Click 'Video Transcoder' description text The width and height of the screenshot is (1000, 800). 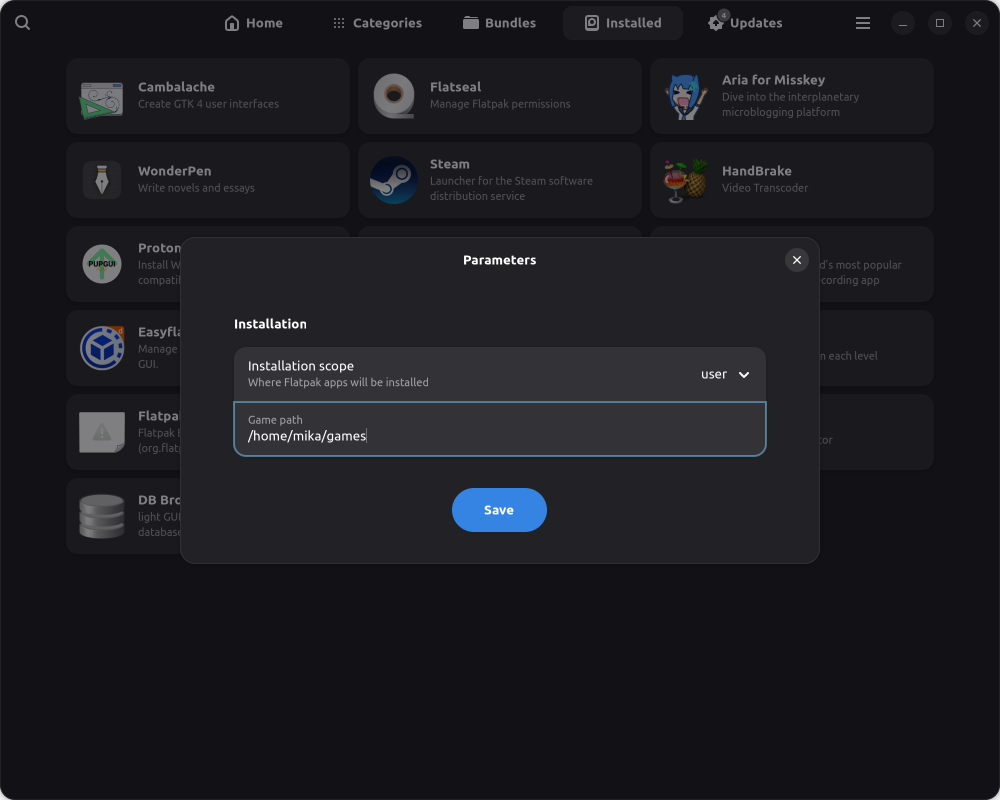pyautogui.click(x=765, y=188)
